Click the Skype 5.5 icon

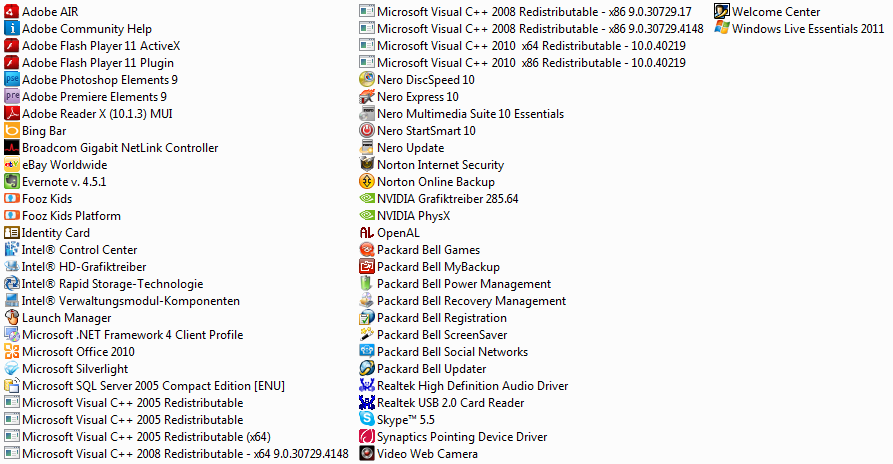[367, 420]
